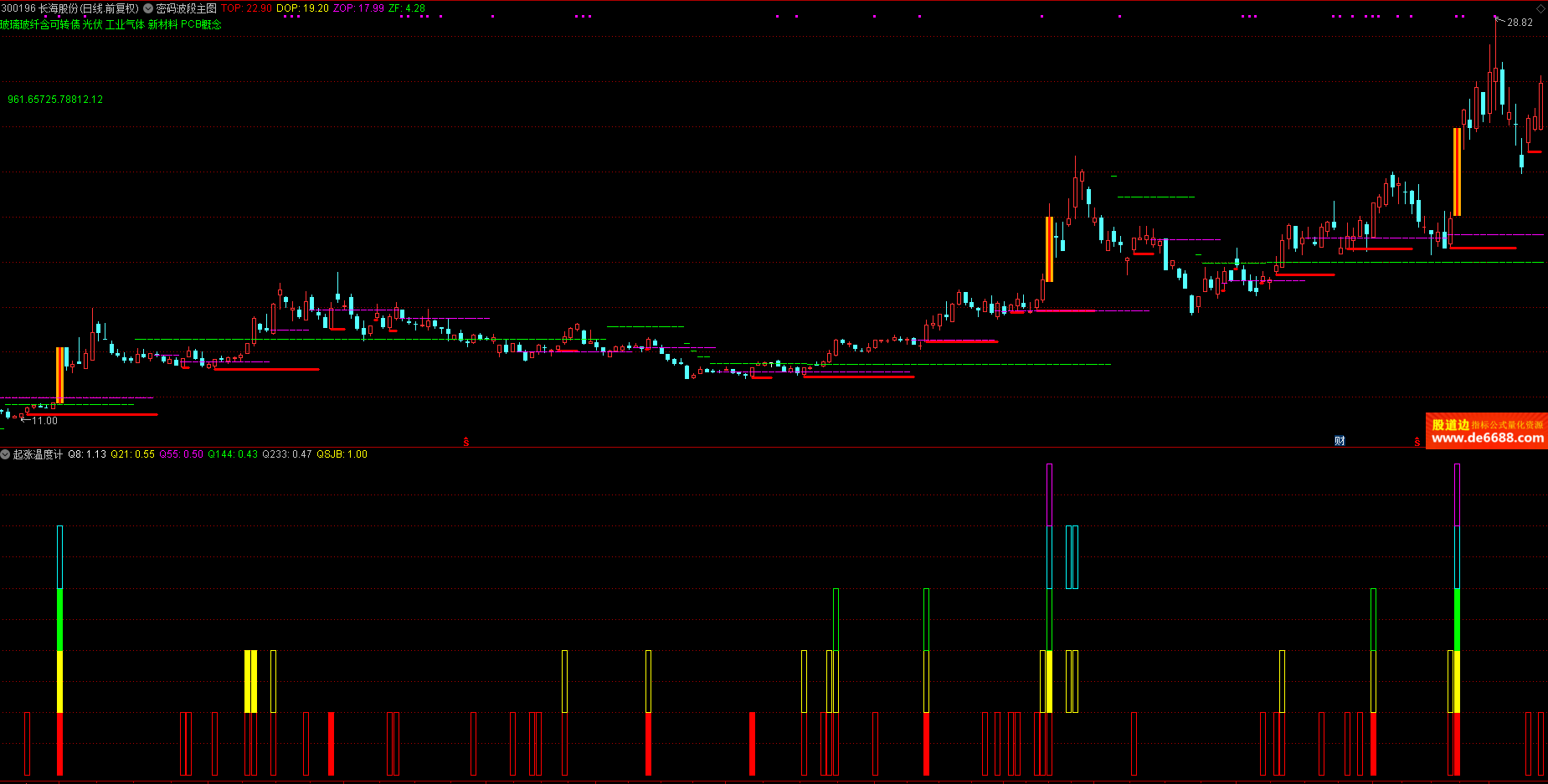Click the QSJB: 1.00 readout
Screen dimensions: 1548x784
click(x=342, y=454)
